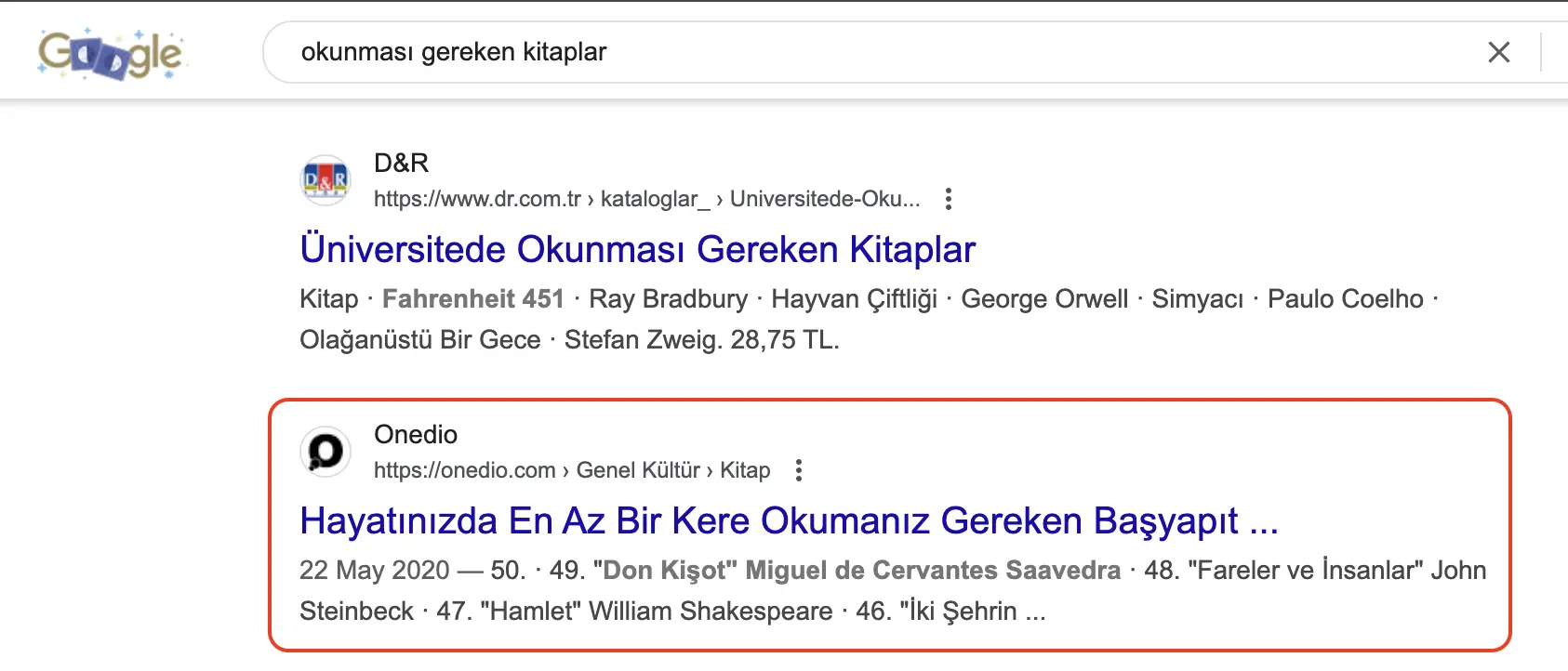Image resolution: width=1568 pixels, height=671 pixels.
Task: Show more options for D&R result
Action: (x=948, y=199)
